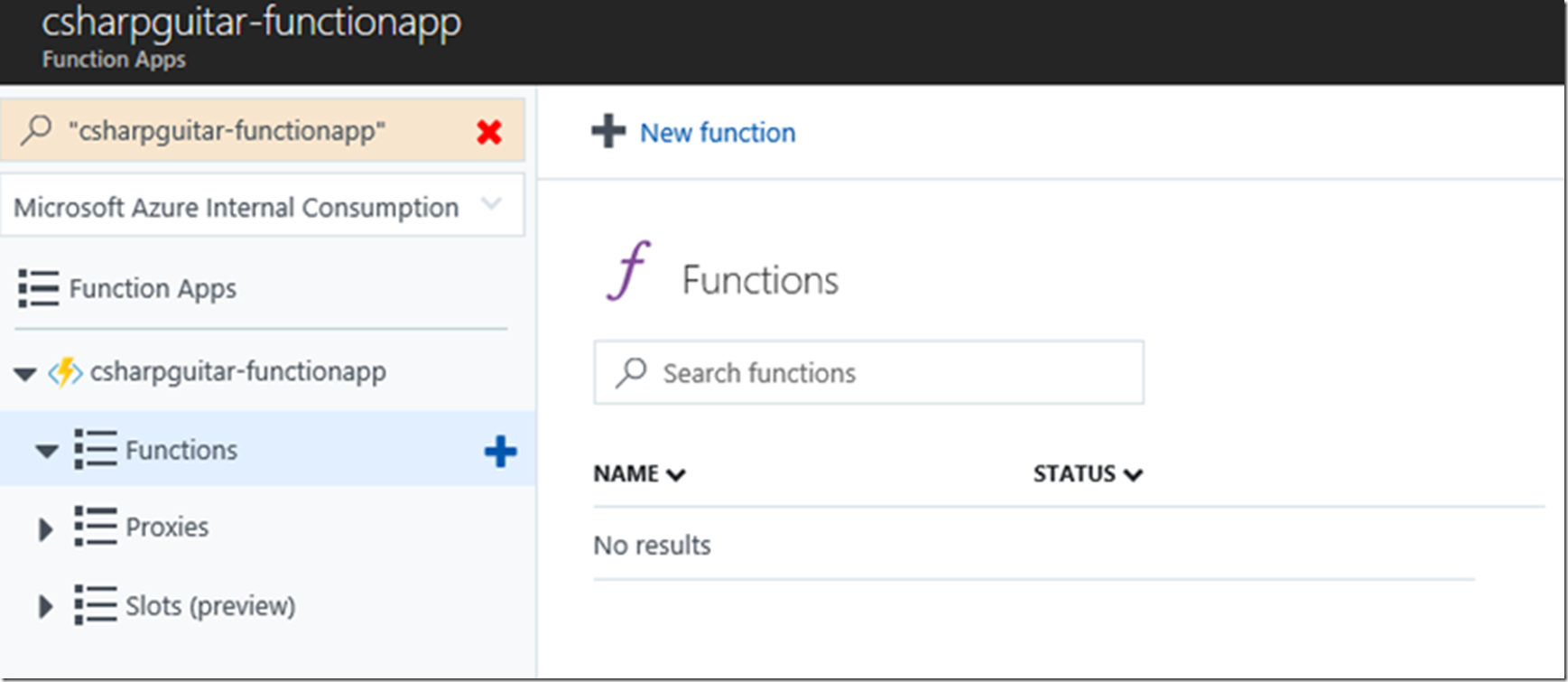The image size is (1568, 682).
Task: Click the lightning bolt function app icon
Action: (65, 372)
